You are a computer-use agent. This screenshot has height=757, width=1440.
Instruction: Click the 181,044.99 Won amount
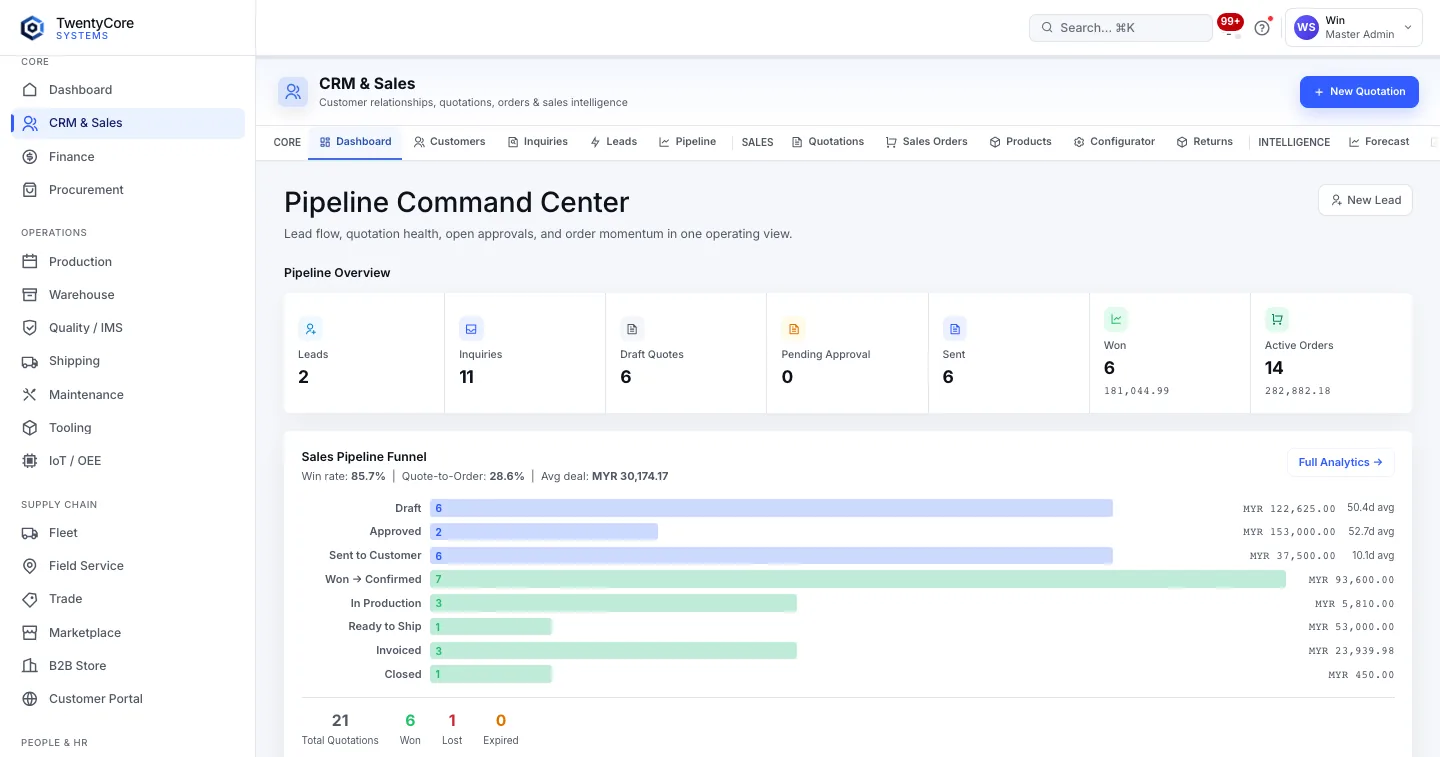pos(1137,391)
